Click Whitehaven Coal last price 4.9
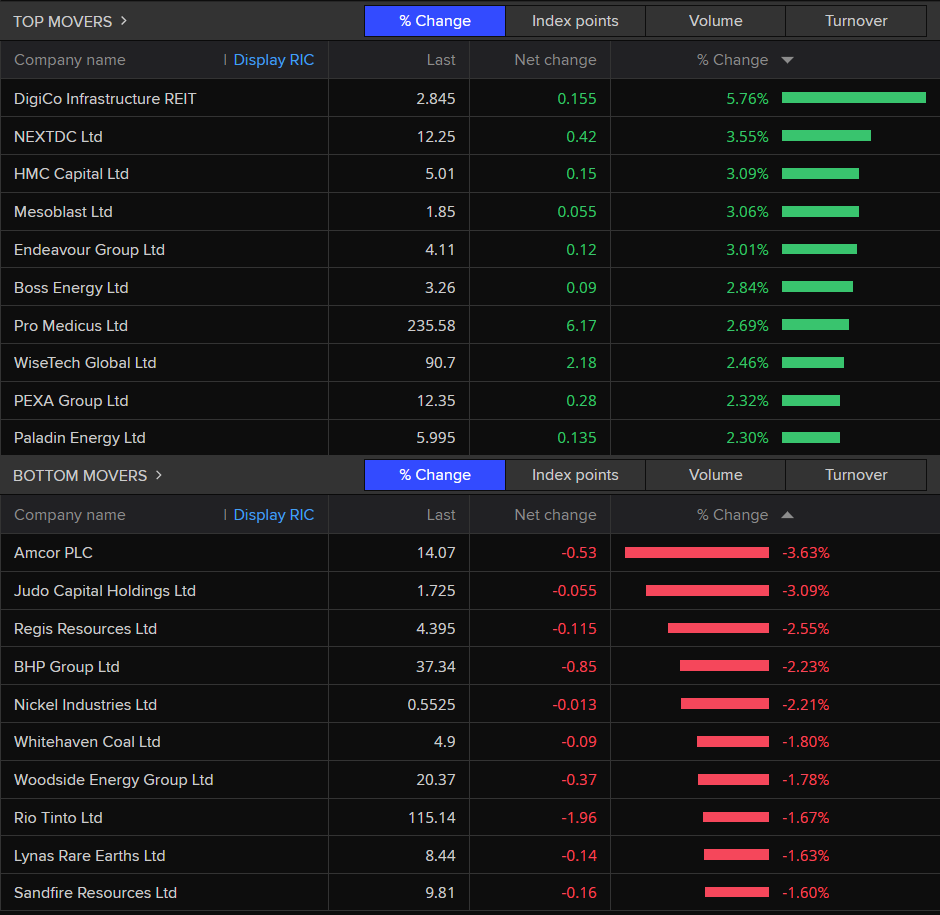The width and height of the screenshot is (940, 915). pos(445,742)
